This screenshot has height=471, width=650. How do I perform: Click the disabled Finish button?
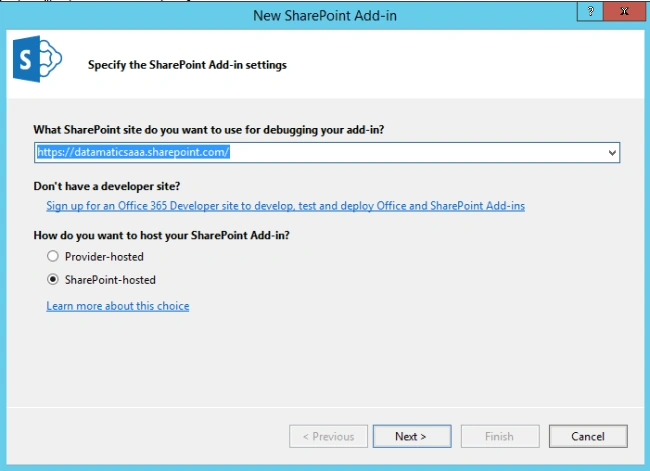click(500, 436)
